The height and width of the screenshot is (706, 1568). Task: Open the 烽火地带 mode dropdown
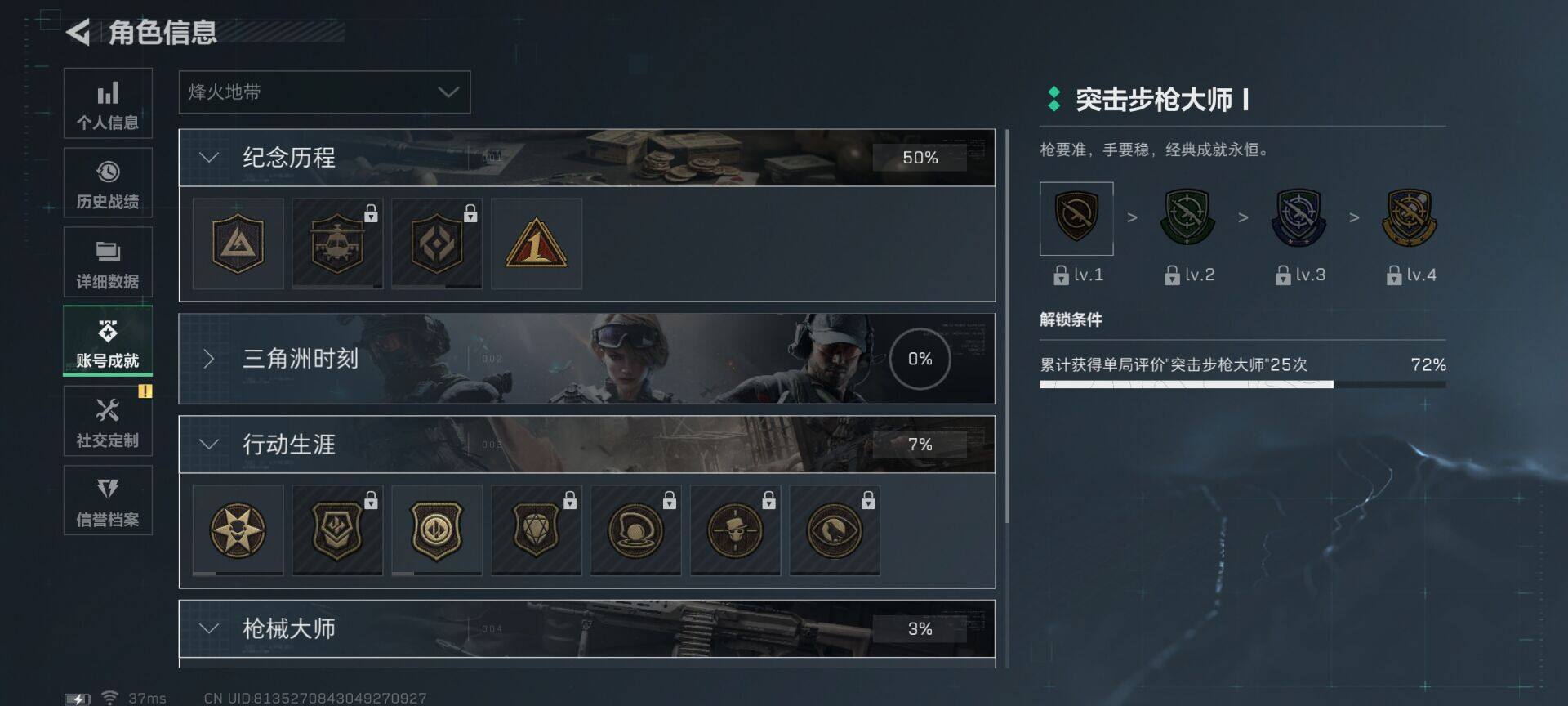[x=324, y=92]
